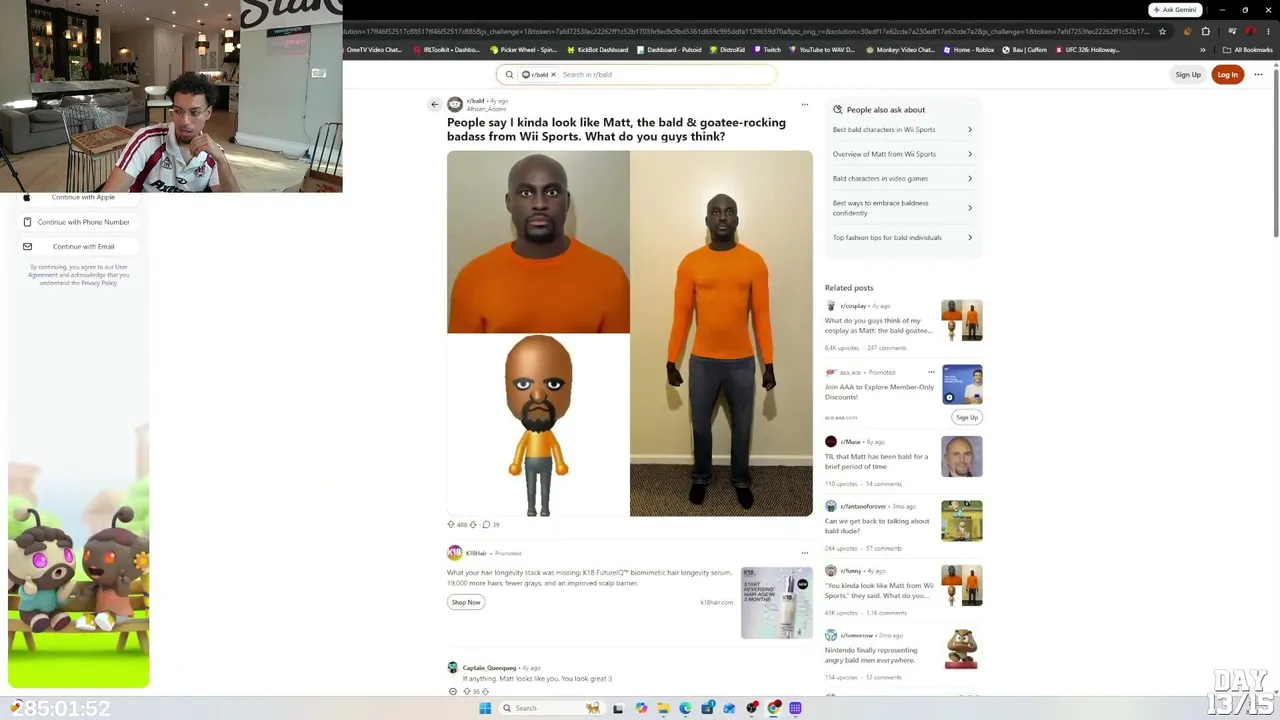
Task: Click into the 'Search in r/bald' field
Action: (665, 74)
